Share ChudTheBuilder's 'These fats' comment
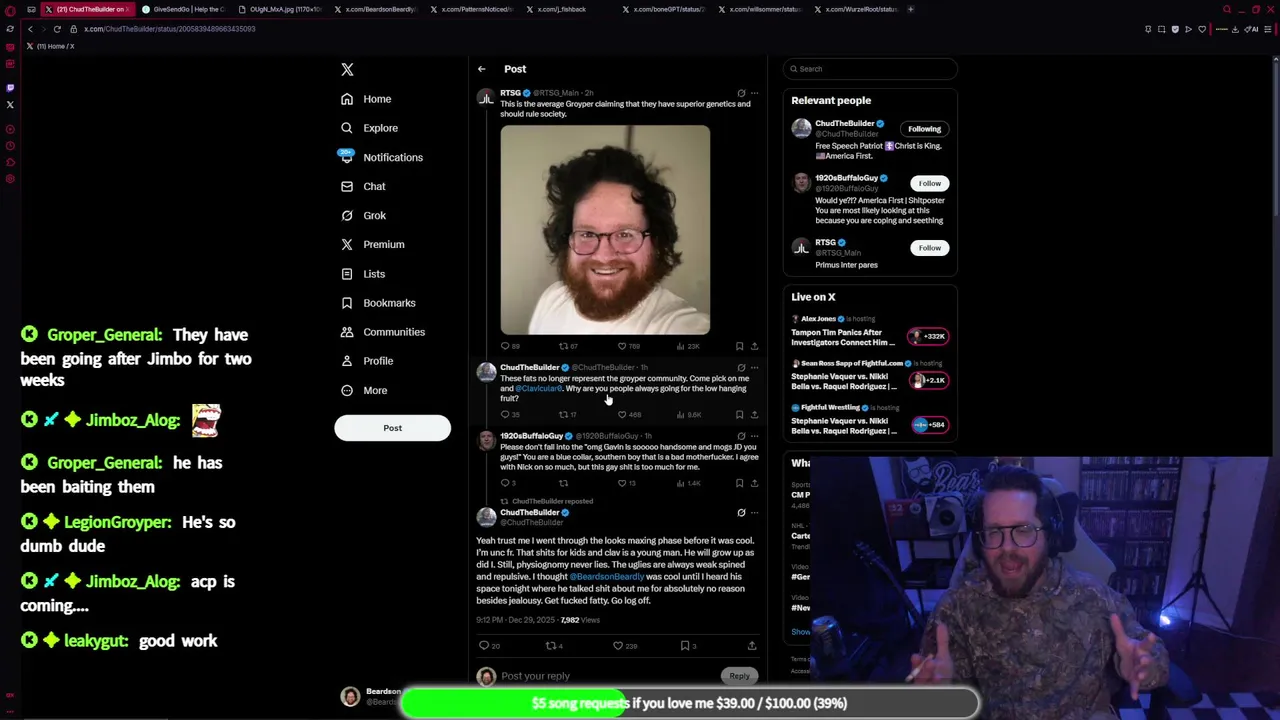 coord(754,414)
